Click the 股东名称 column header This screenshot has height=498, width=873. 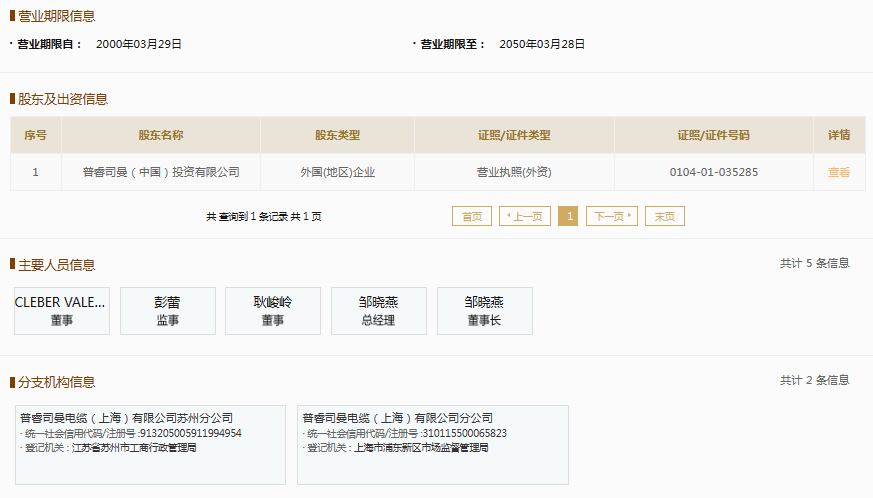pos(161,135)
